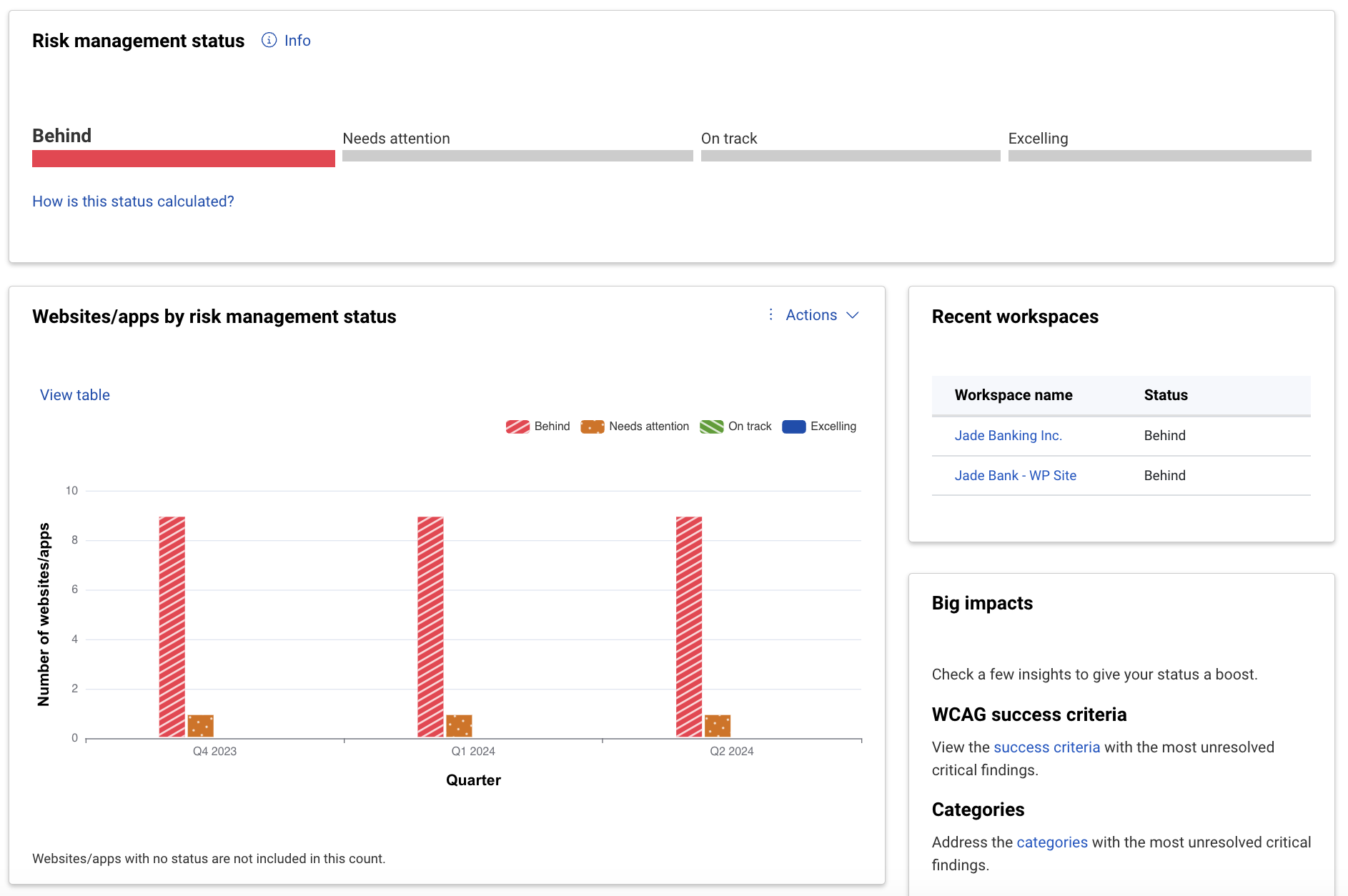
Task: Click Behind status for Jade Banking Inc.
Action: coord(1164,435)
